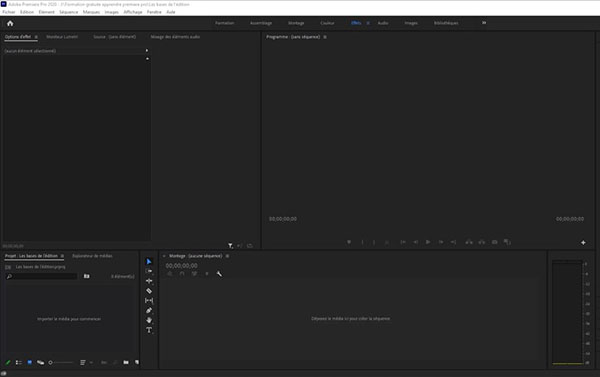The image size is (600, 377).
Task: Go to Out point in Programme monitor
Action: click(x=453, y=242)
